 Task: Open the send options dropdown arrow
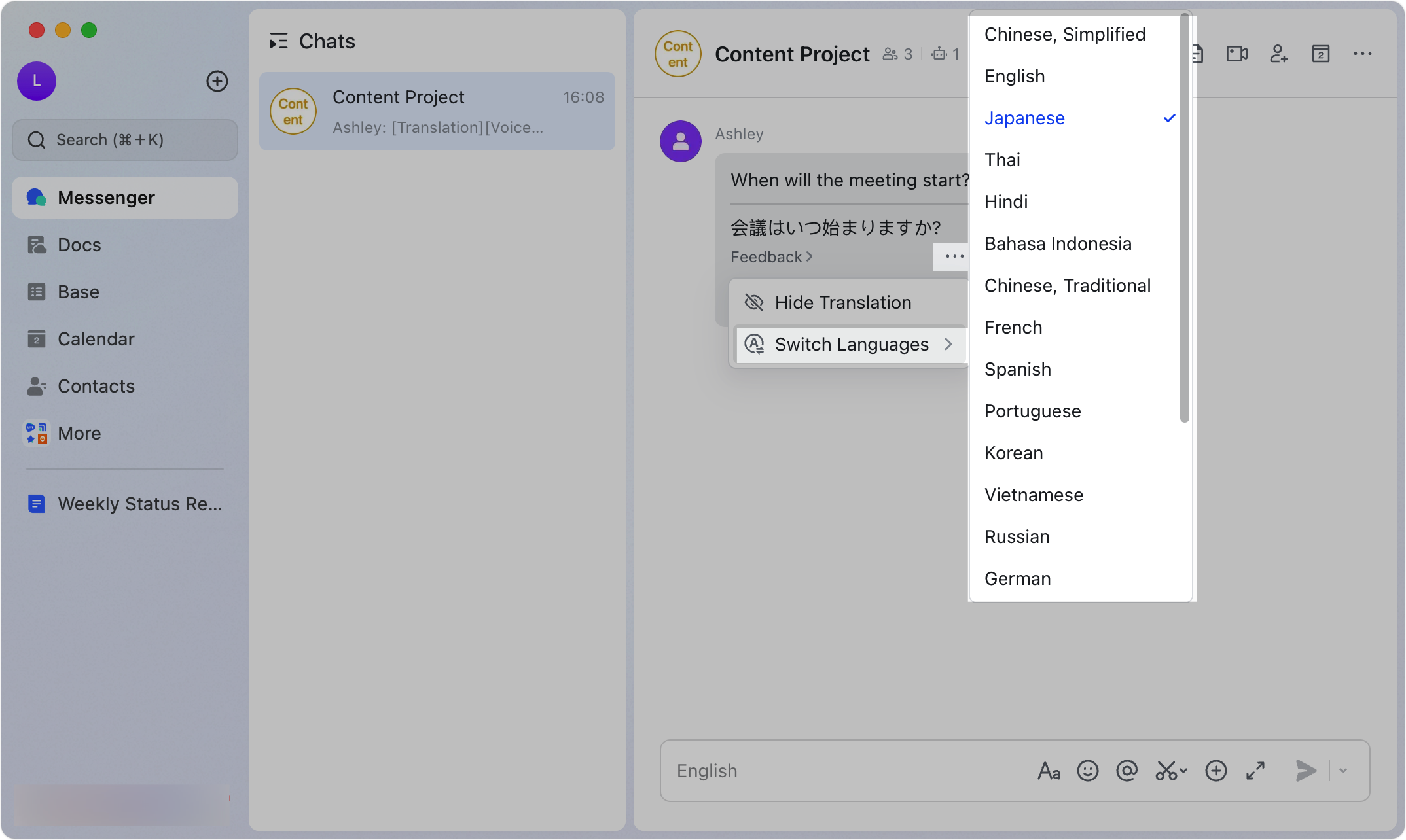coord(1343,771)
